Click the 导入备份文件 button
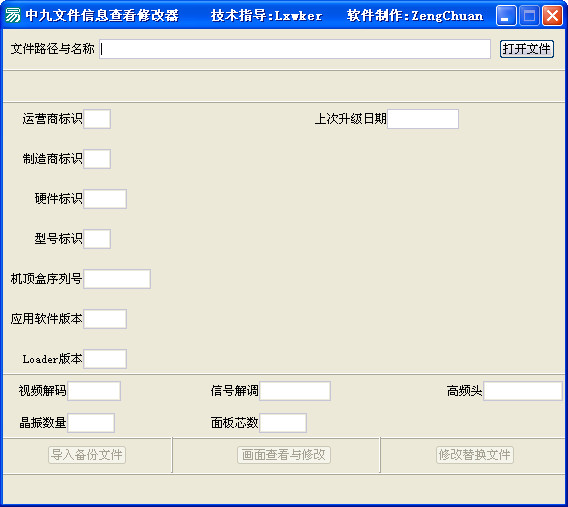Viewport: 568px width, 507px height. coord(87,455)
